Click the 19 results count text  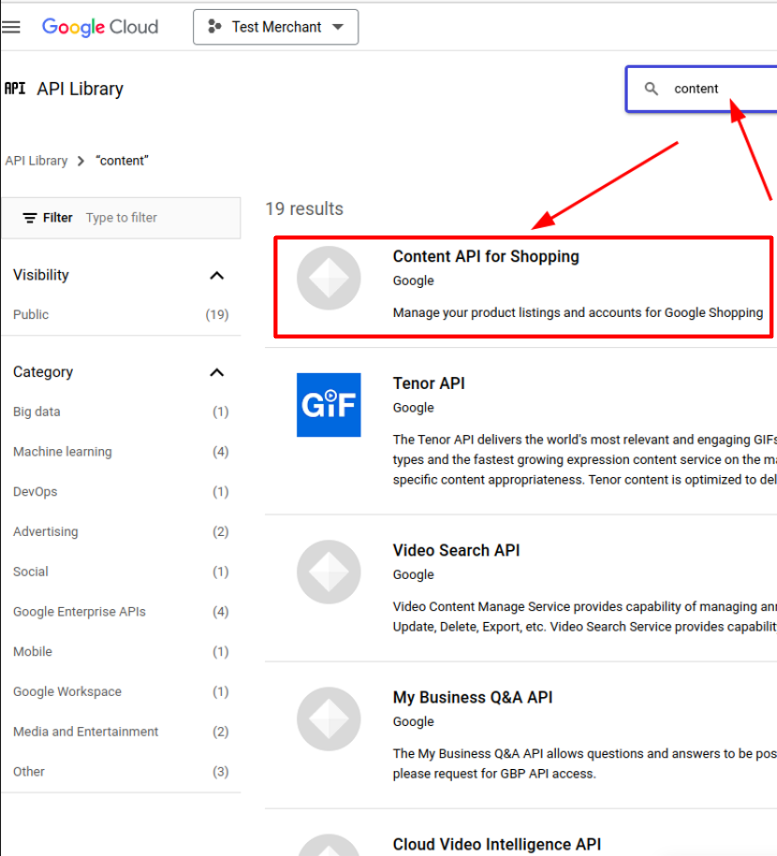[x=304, y=209]
